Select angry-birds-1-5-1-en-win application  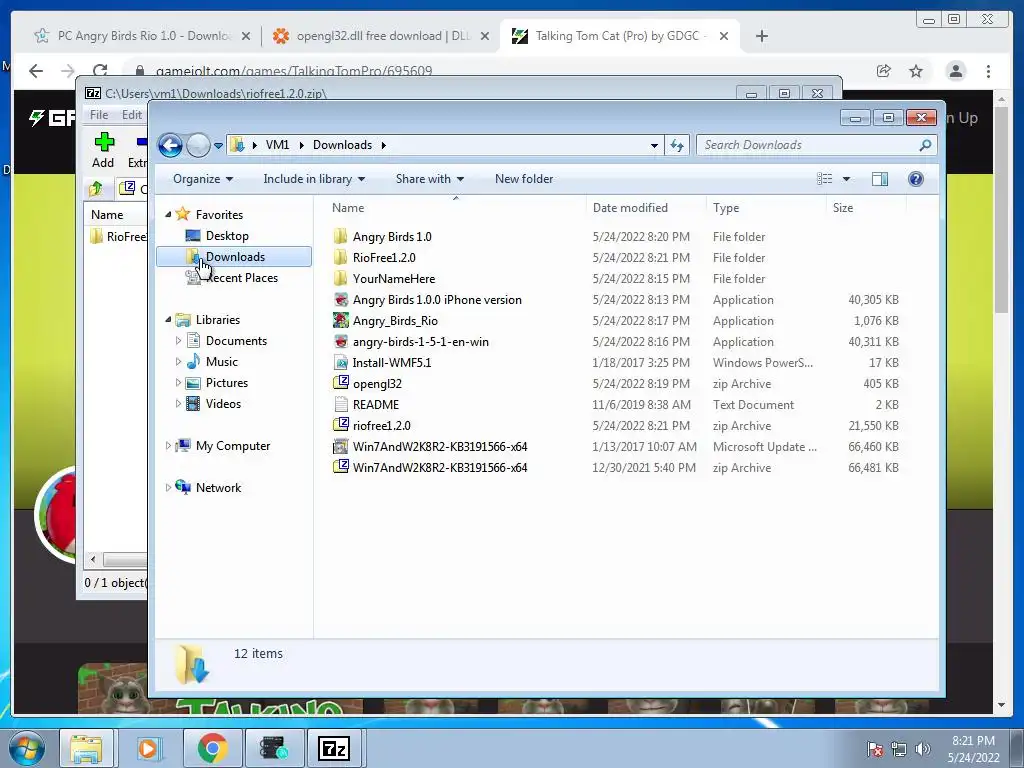(x=421, y=342)
